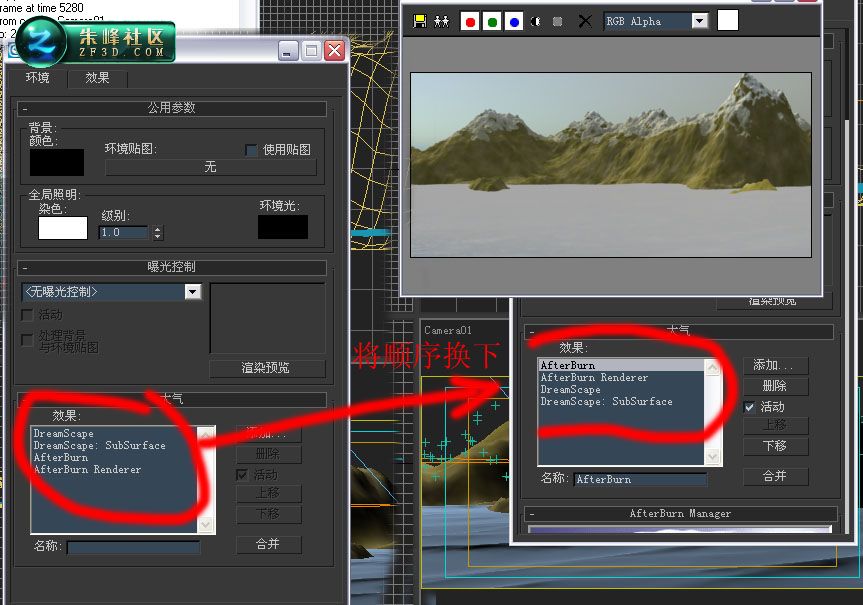Collapse the 大气 rollout in right dialog
863x605 pixels.
pos(678,330)
